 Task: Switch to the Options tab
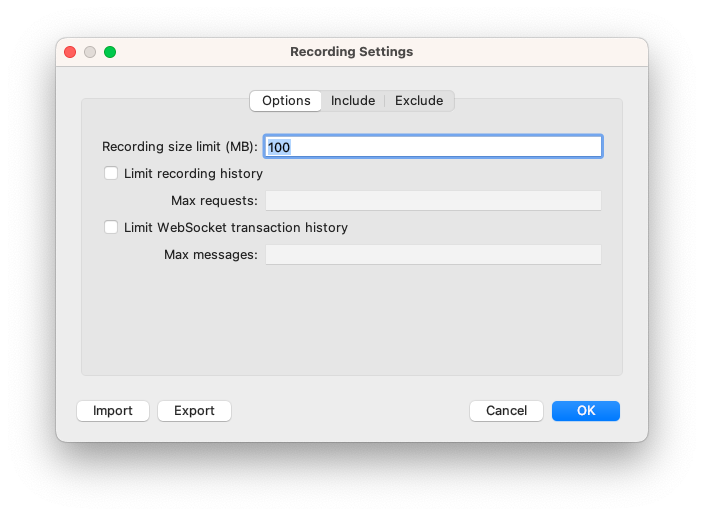pos(286,101)
